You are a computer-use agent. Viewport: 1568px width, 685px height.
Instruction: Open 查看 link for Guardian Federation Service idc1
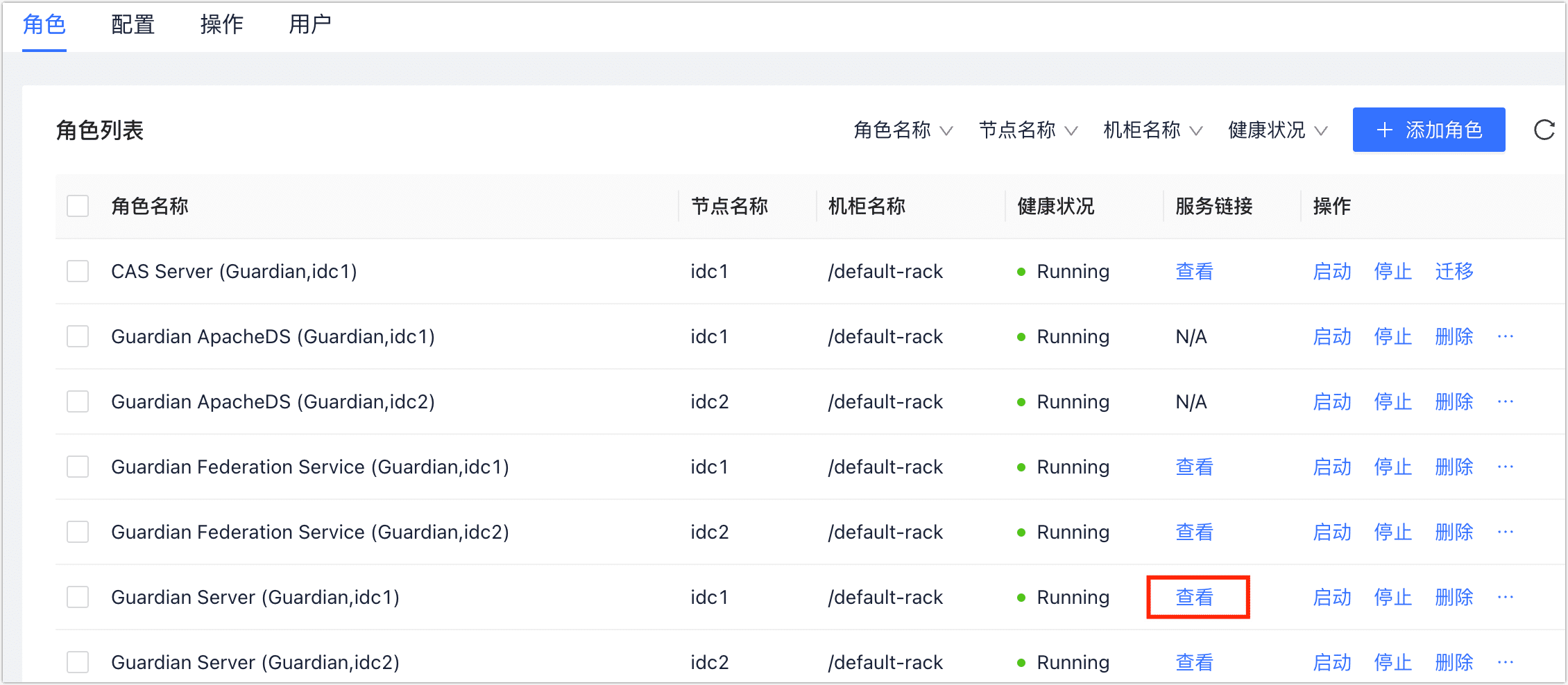(1195, 467)
